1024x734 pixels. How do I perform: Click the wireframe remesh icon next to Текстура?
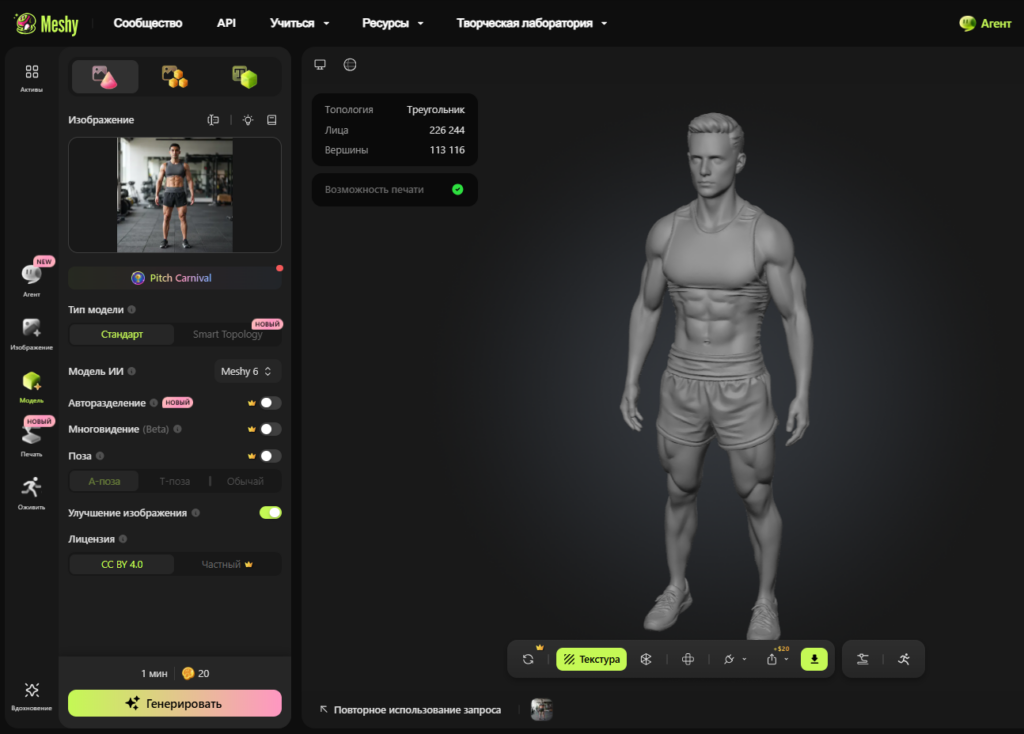pos(646,660)
